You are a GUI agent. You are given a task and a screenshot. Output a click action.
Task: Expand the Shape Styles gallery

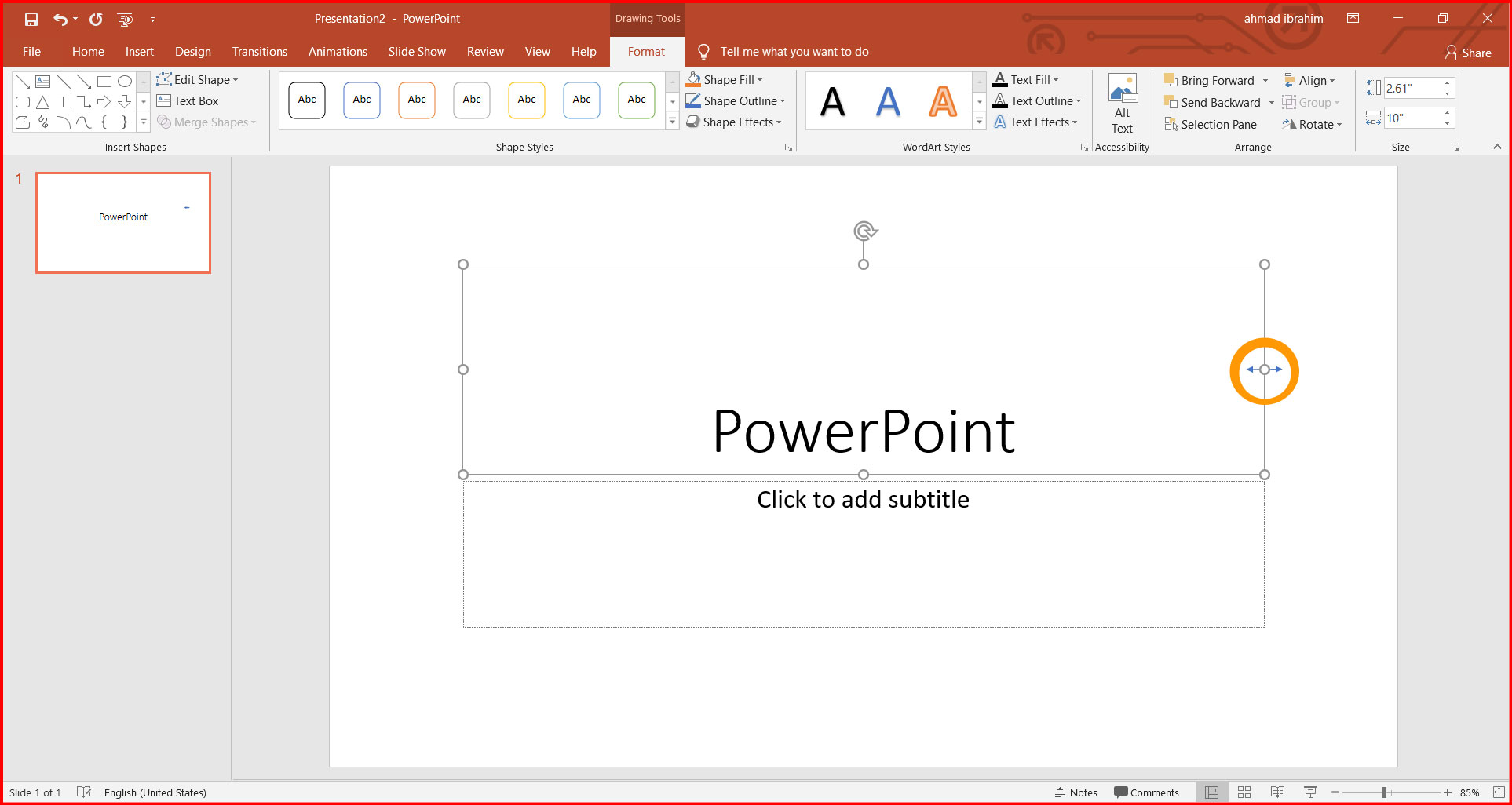(673, 122)
